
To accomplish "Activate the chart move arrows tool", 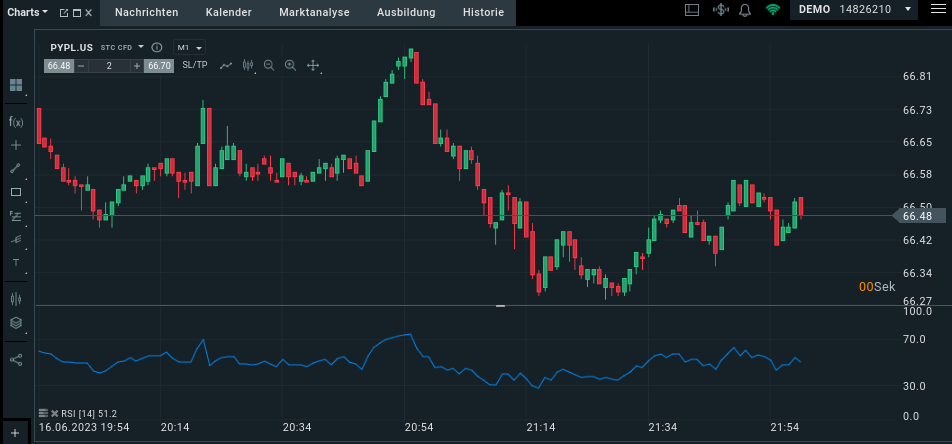I will pyautogui.click(x=313, y=65).
